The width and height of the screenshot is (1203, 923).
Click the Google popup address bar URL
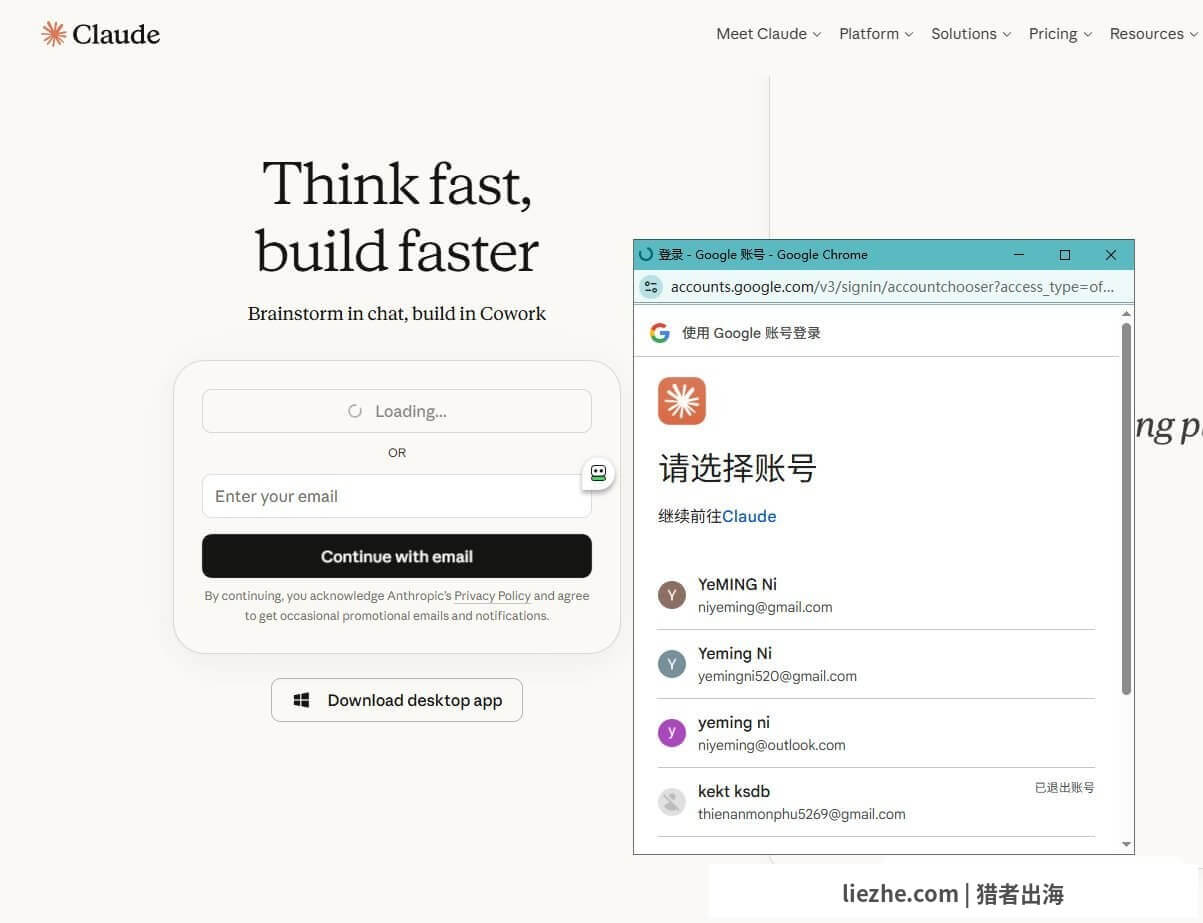click(x=892, y=287)
